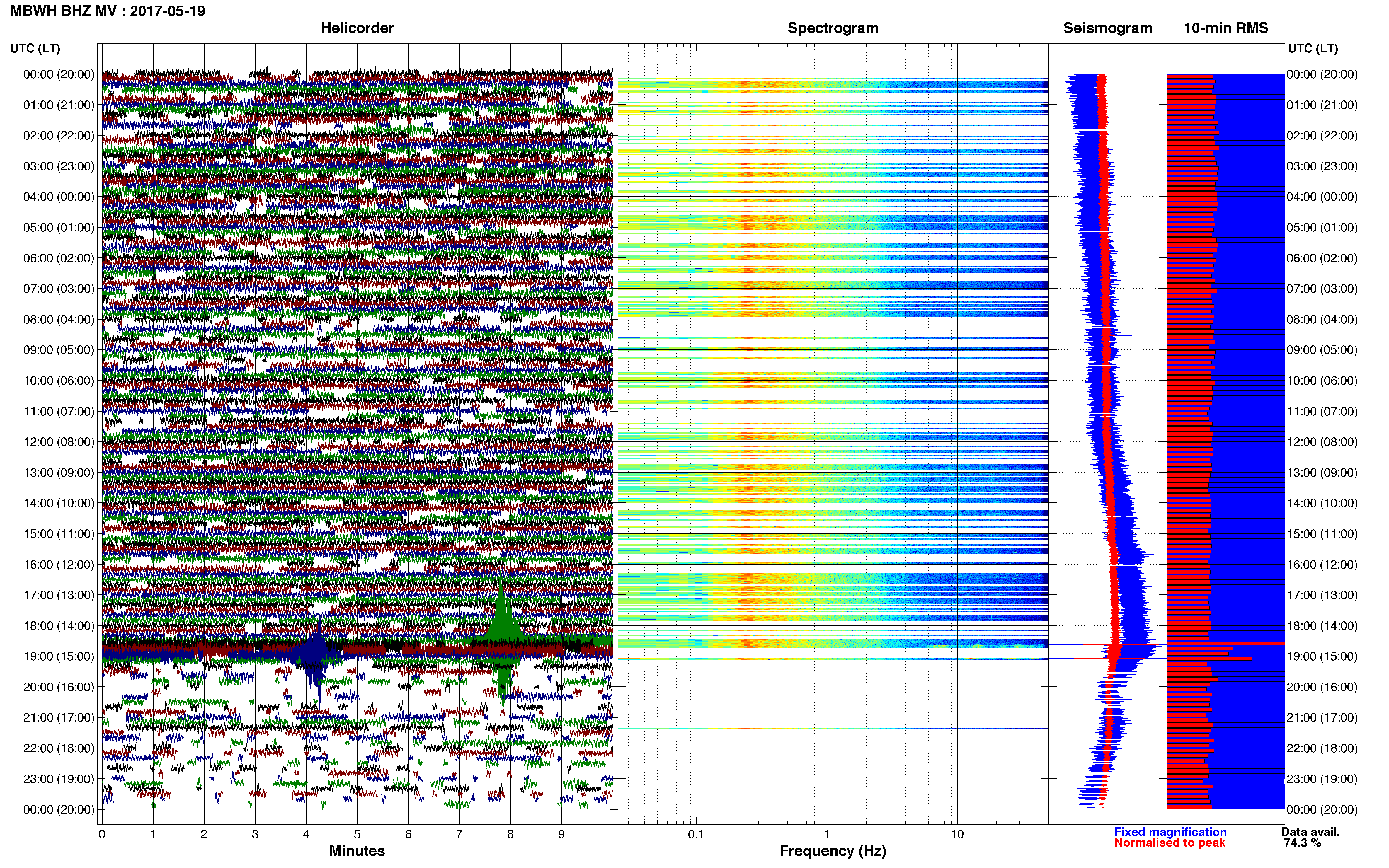Click "12:00 (08:00)" on the Helicorder time axis
Image resolution: width=1389 pixels, height=868 pixels.
coord(59,442)
